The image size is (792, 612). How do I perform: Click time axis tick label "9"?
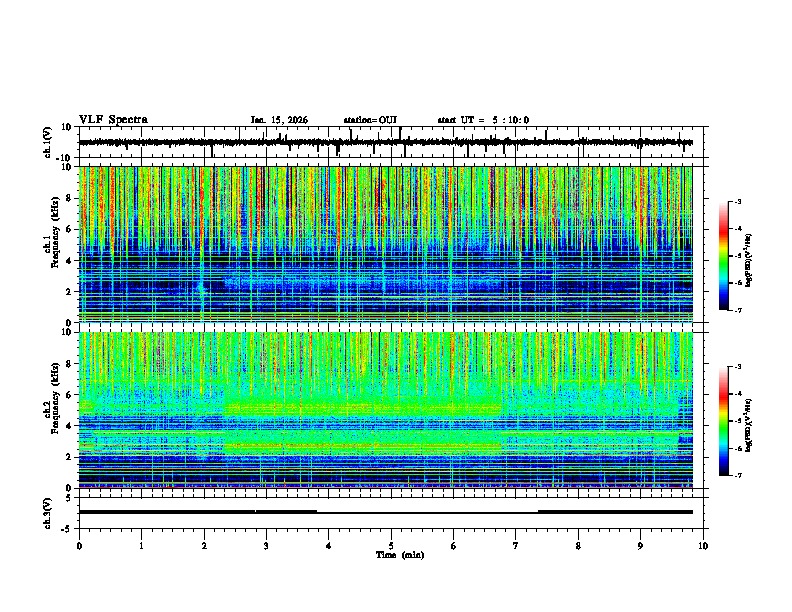pyautogui.click(x=640, y=546)
